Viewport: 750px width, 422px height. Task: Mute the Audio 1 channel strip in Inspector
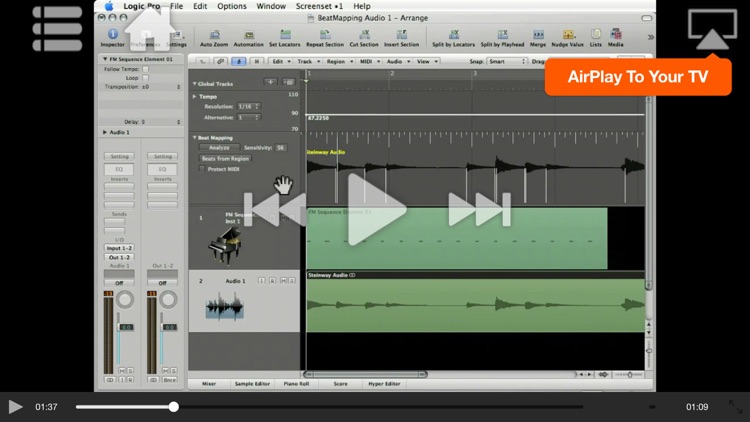click(121, 371)
